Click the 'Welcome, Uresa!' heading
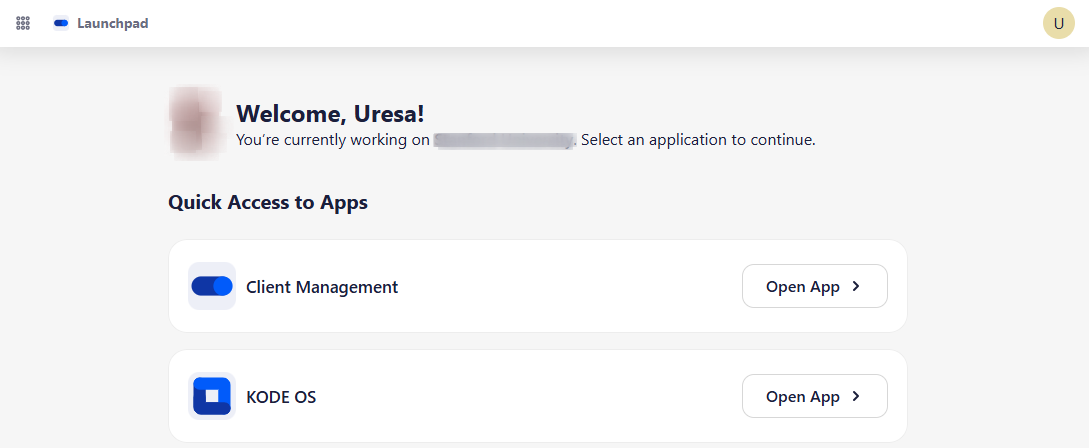The height and width of the screenshot is (448, 1089). tap(336, 114)
